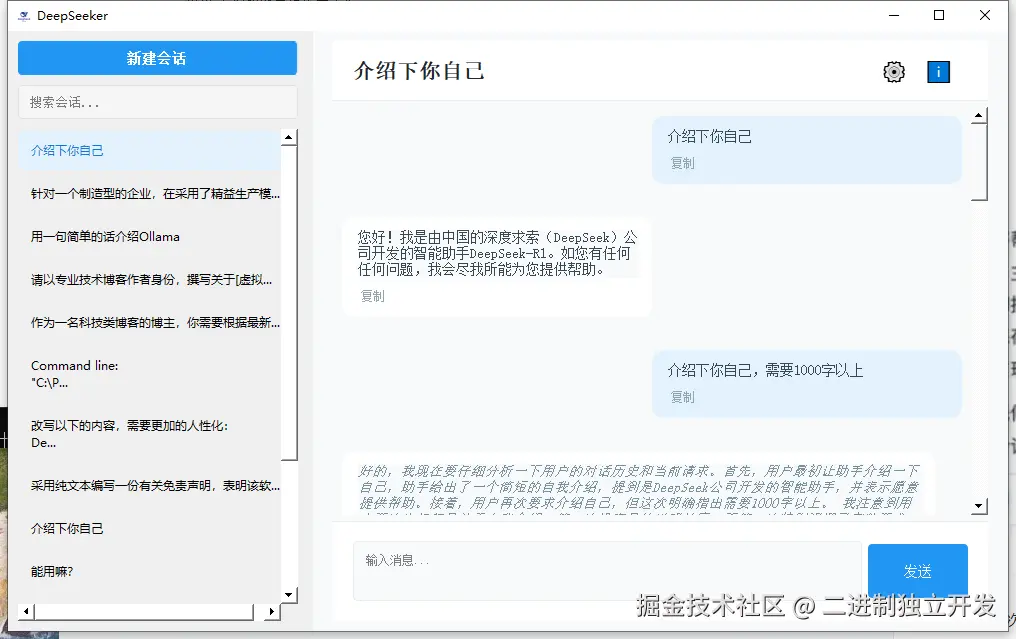1016x639 pixels.
Task: Click the 发送 send button
Action: click(x=918, y=571)
